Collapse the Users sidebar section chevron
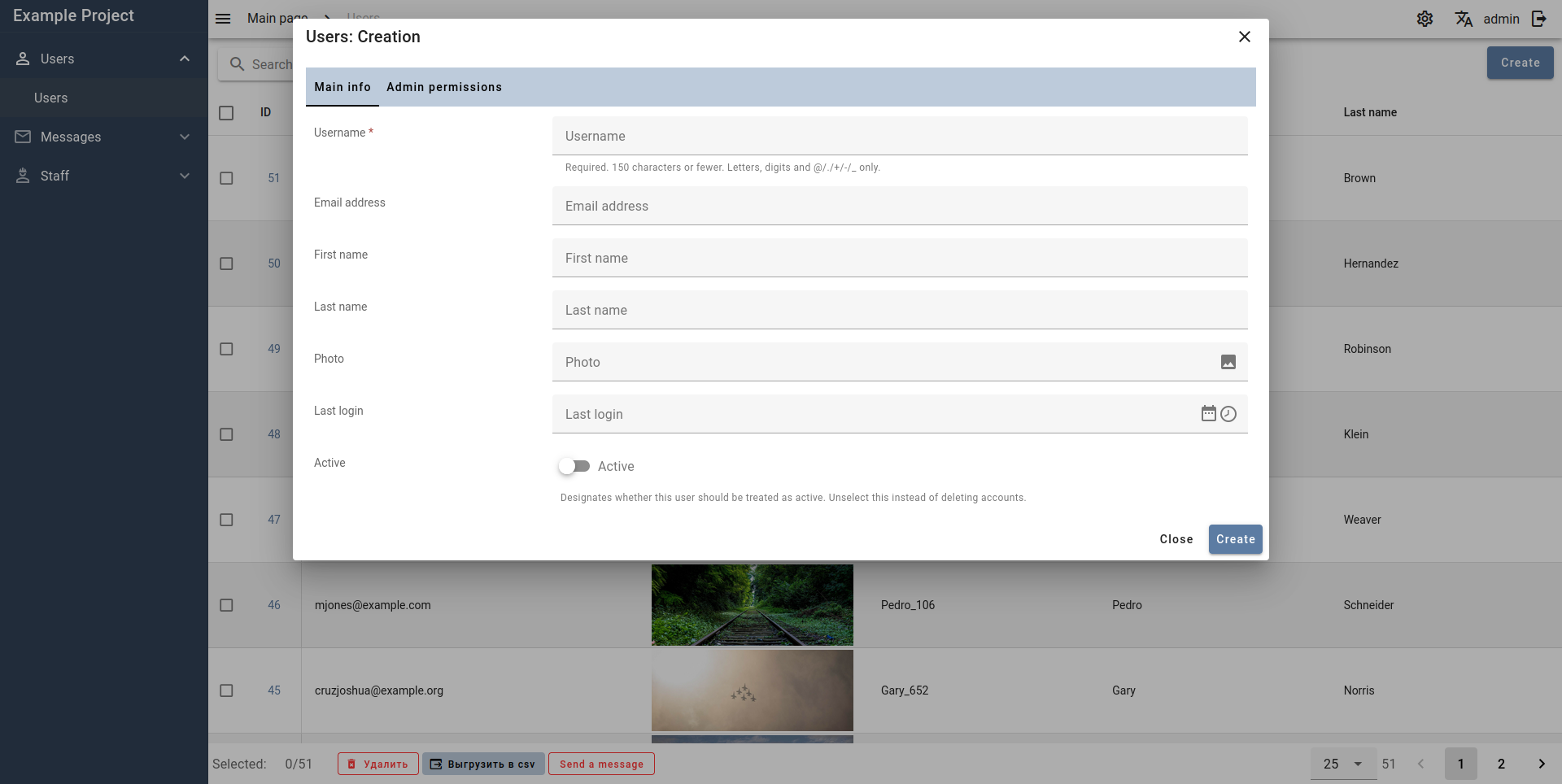1562x784 pixels. coord(185,59)
